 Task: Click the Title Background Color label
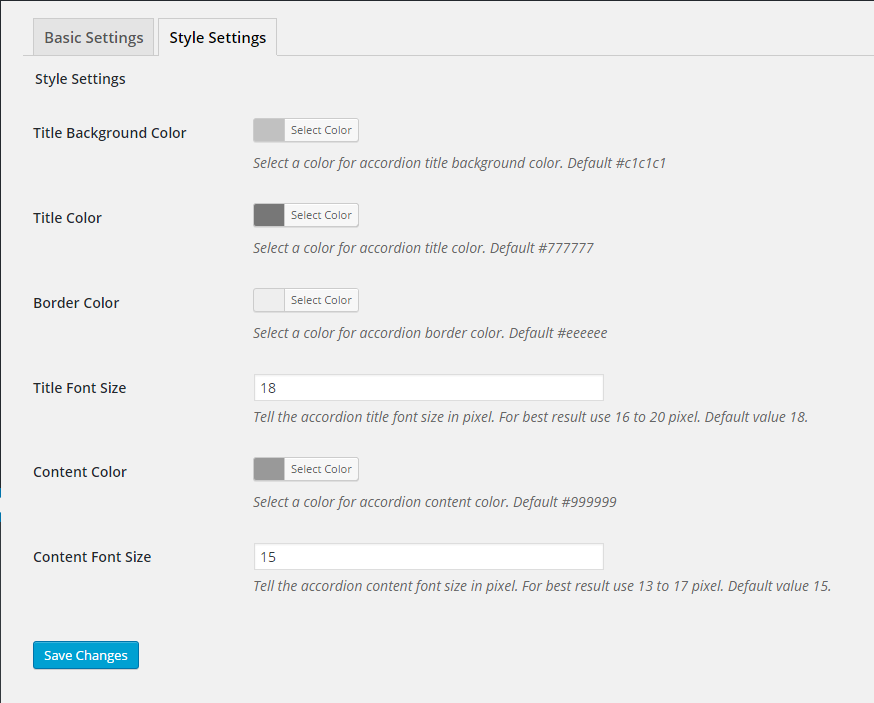point(109,133)
